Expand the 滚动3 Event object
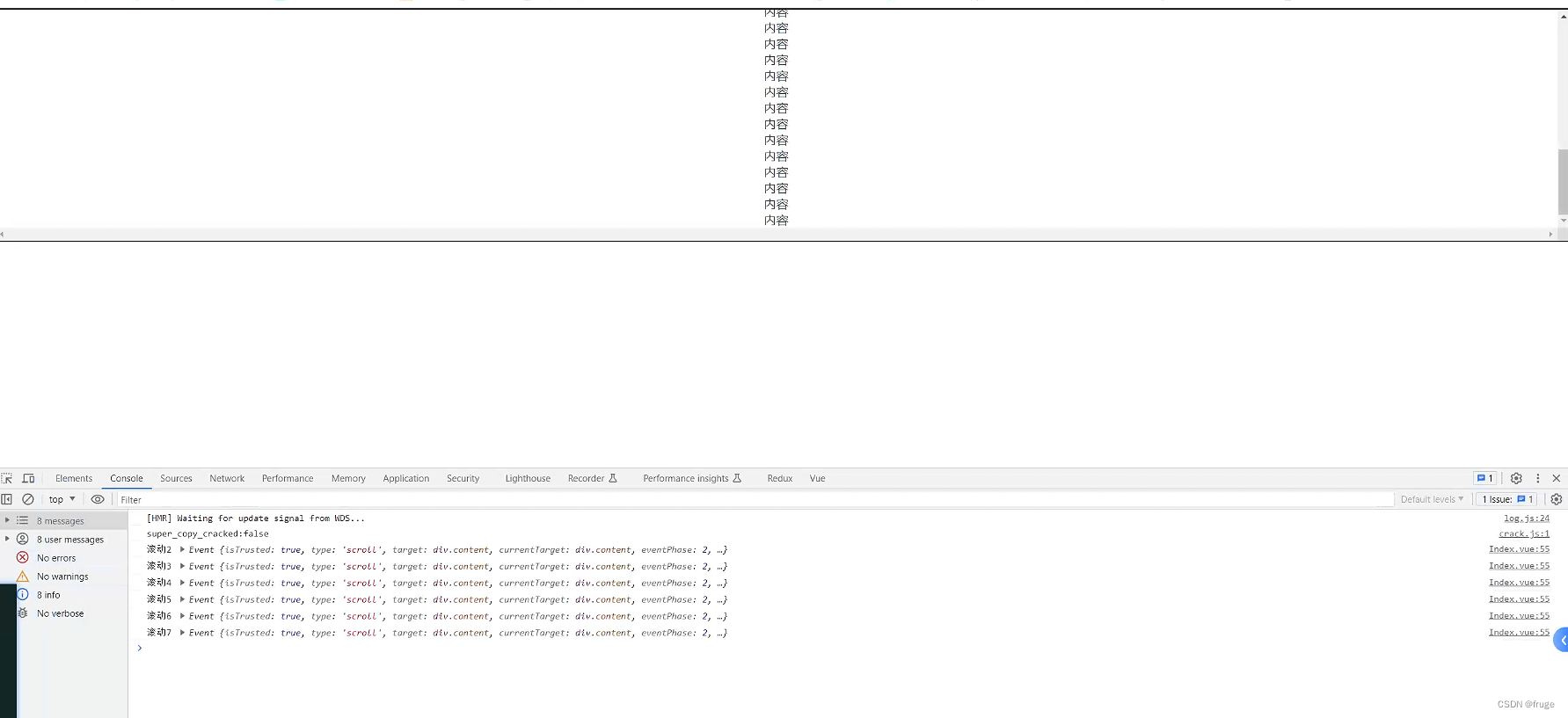Image resolution: width=1568 pixels, height=718 pixels. click(x=182, y=566)
